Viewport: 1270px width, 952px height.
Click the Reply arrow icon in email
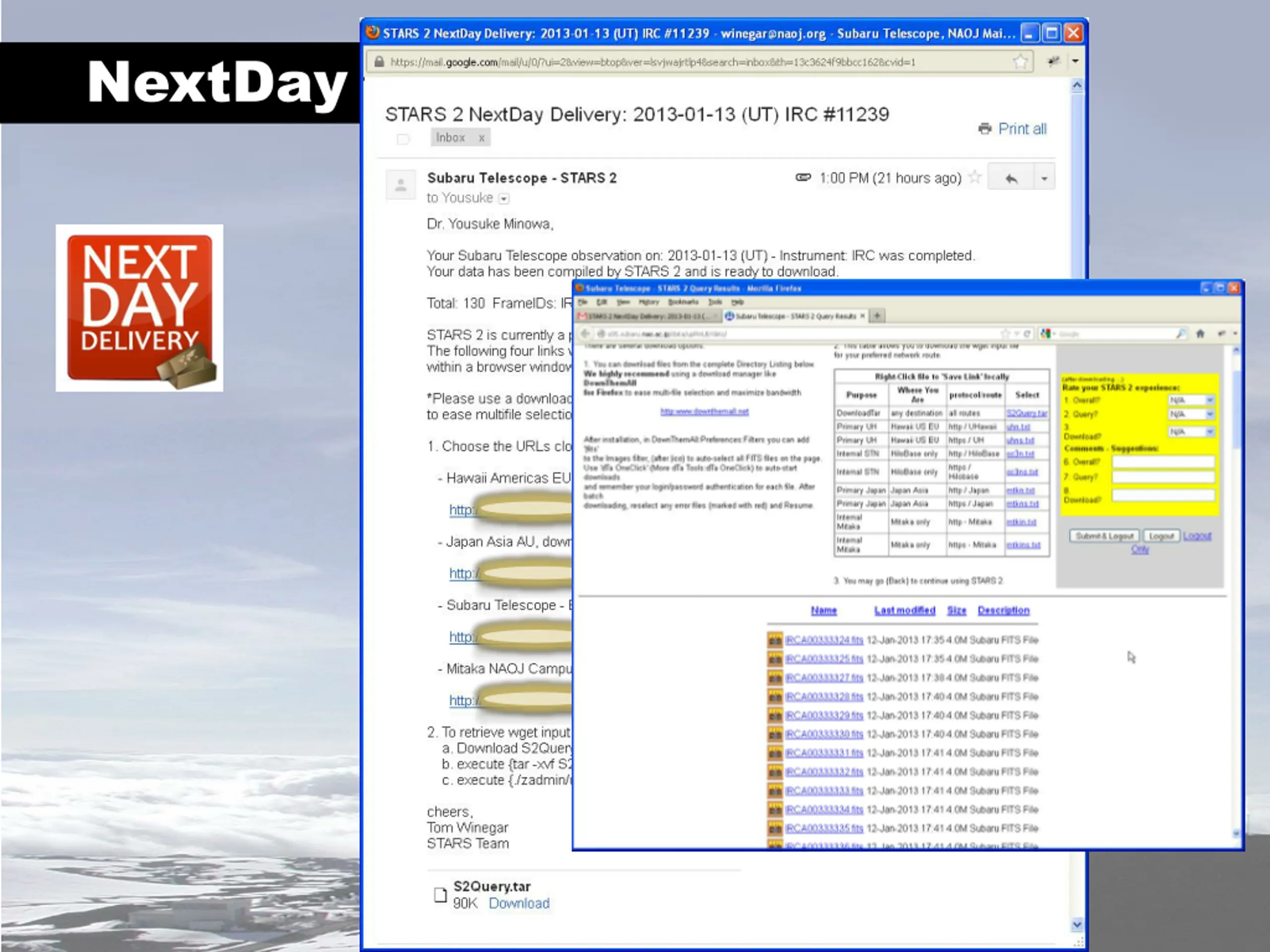click(1011, 178)
